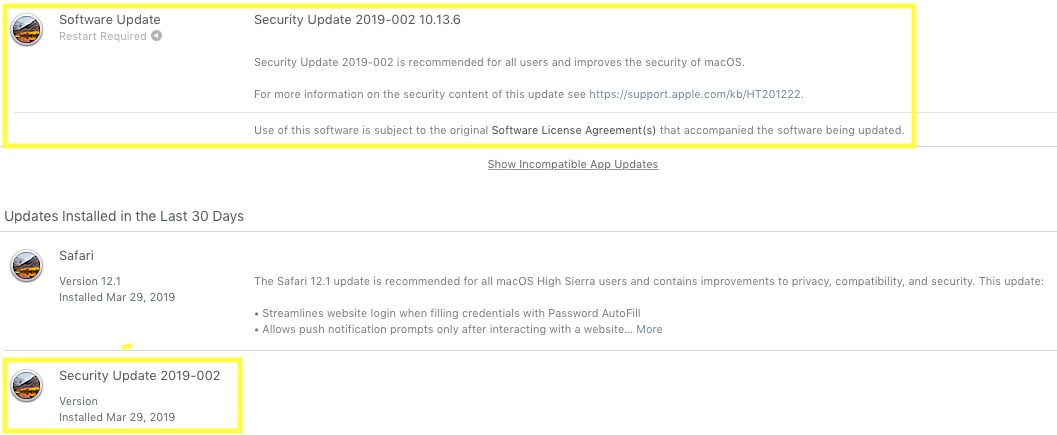Click the Restart Required label
The width and height of the screenshot is (1057, 435).
coord(103,37)
